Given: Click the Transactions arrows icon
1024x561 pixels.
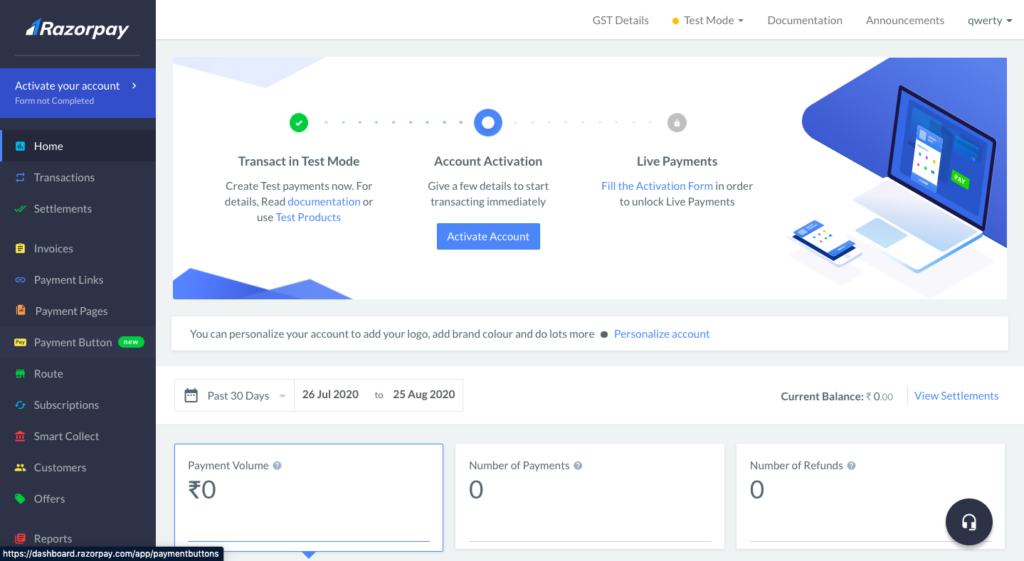Looking at the screenshot, I should pyautogui.click(x=20, y=178).
